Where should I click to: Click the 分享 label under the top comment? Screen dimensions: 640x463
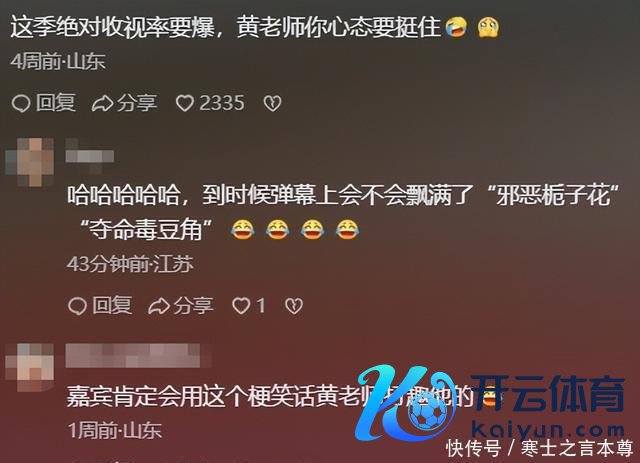[137, 102]
